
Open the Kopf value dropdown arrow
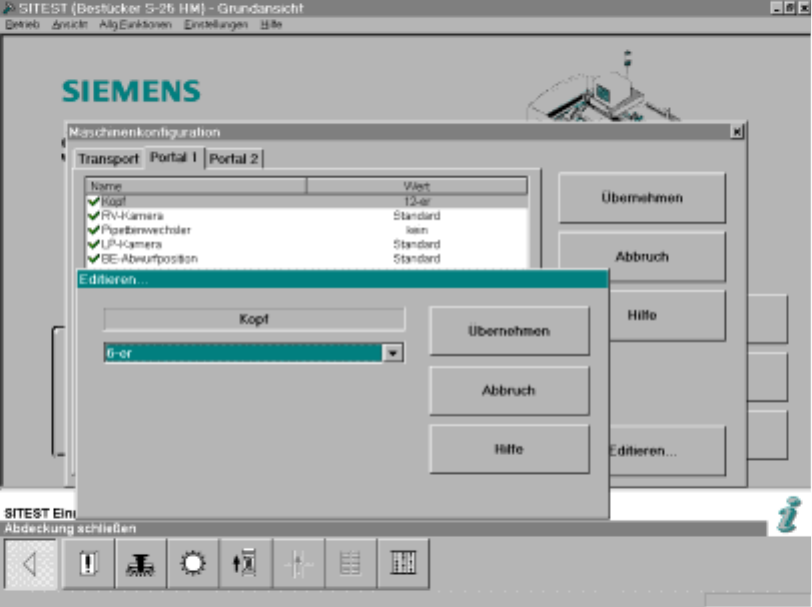393,353
